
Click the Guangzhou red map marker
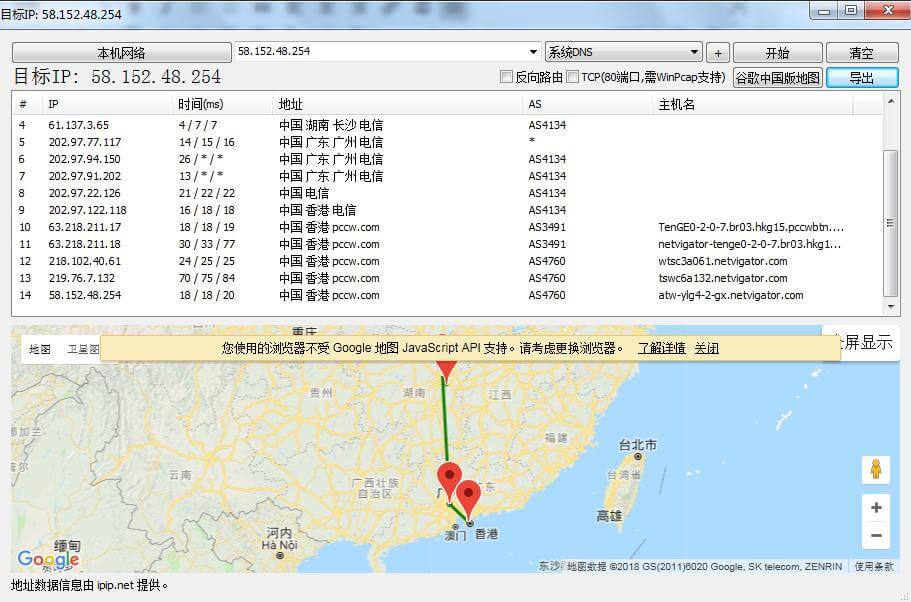pos(450,480)
